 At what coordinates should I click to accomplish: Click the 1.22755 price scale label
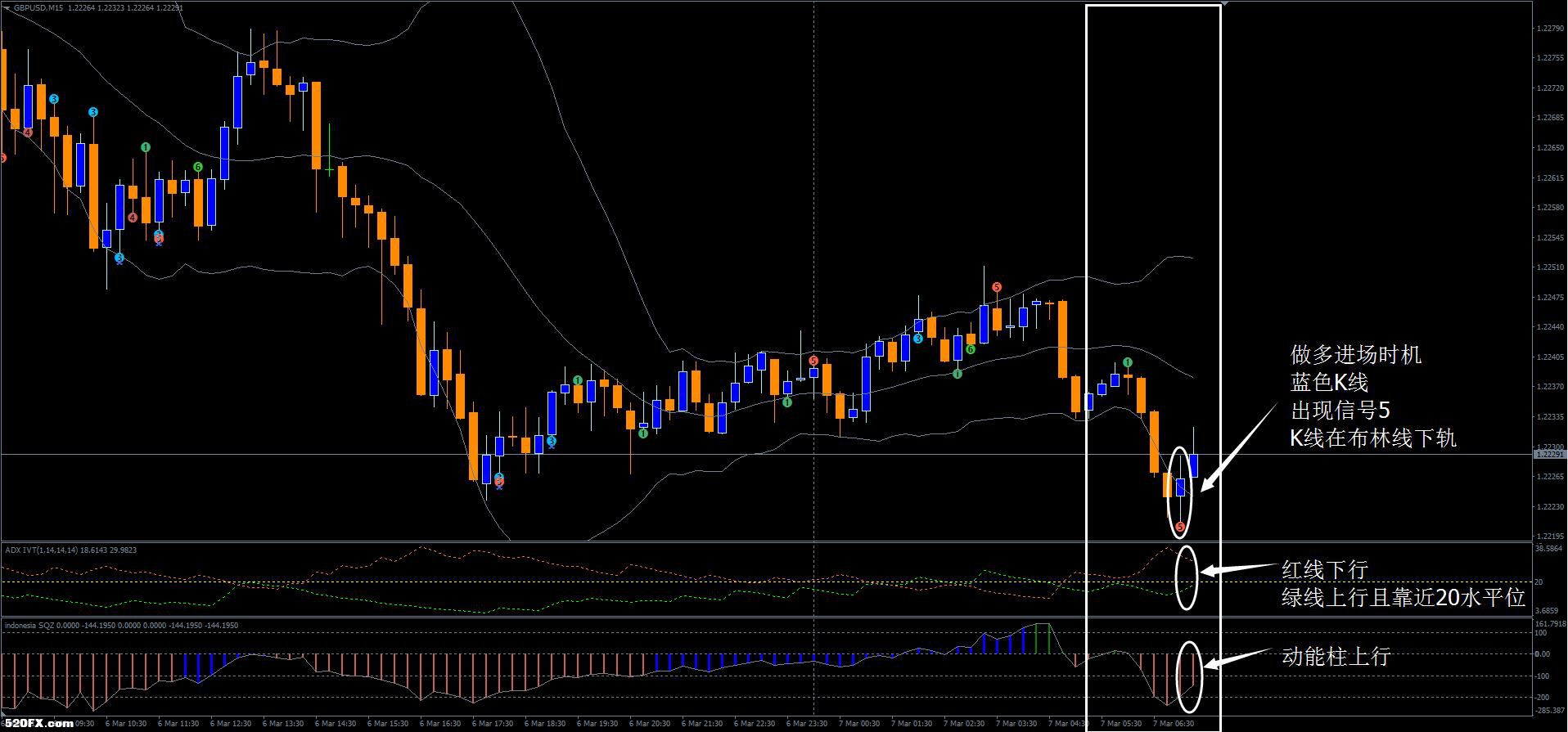(1548, 58)
